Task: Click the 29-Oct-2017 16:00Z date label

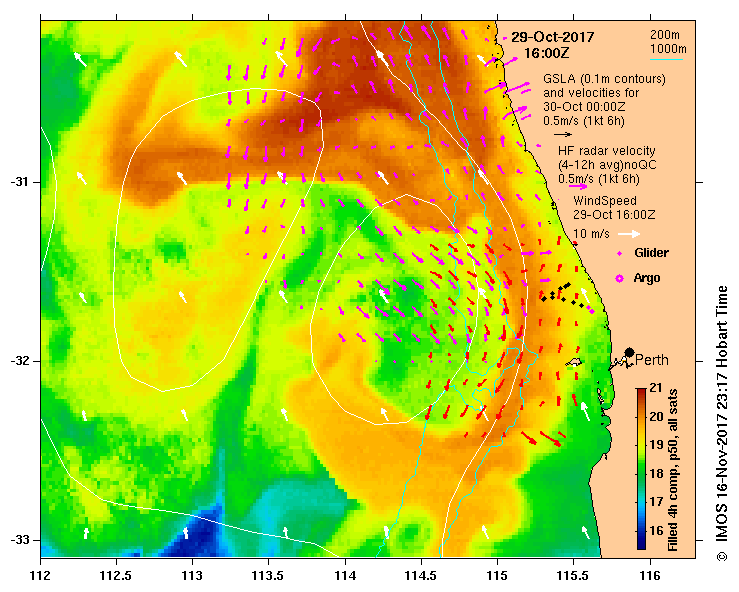Action: [552, 45]
